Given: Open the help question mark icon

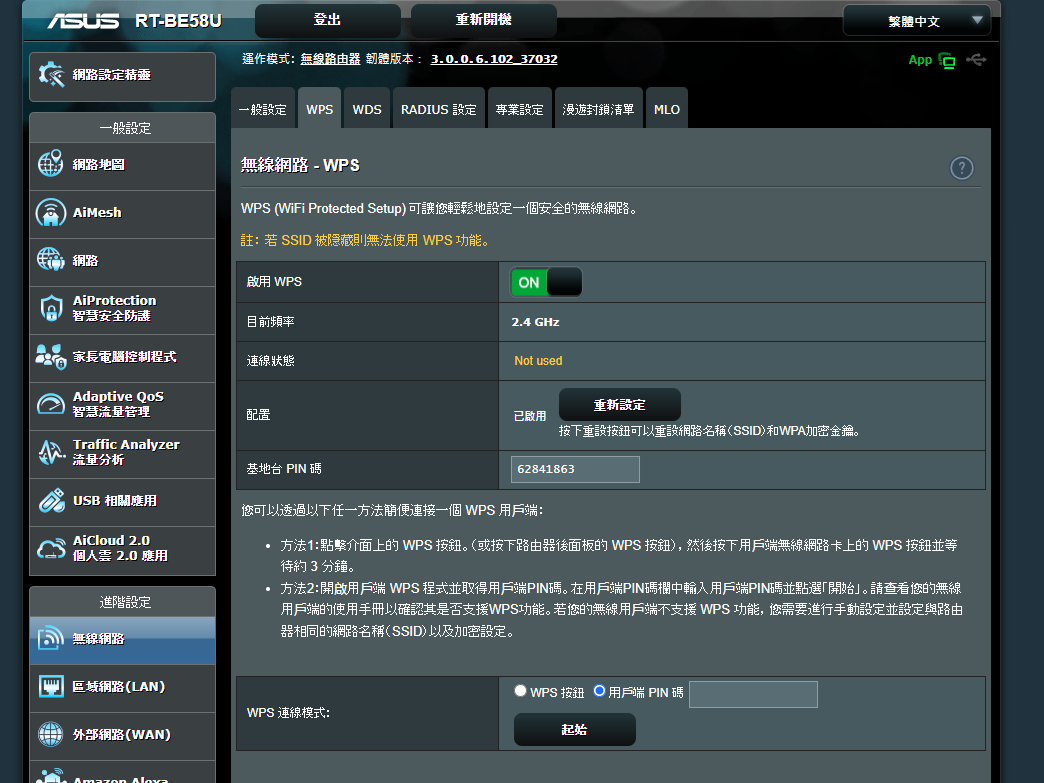Looking at the screenshot, I should 961,168.
